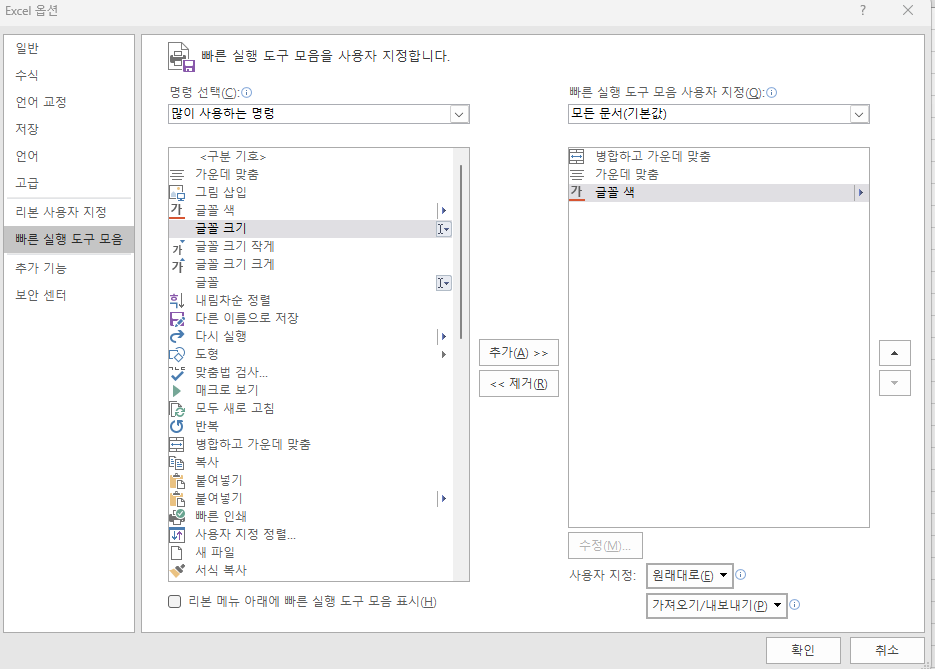Click the 글꼴 색 icon in the toolbar list
935x669 pixels.
577,193
